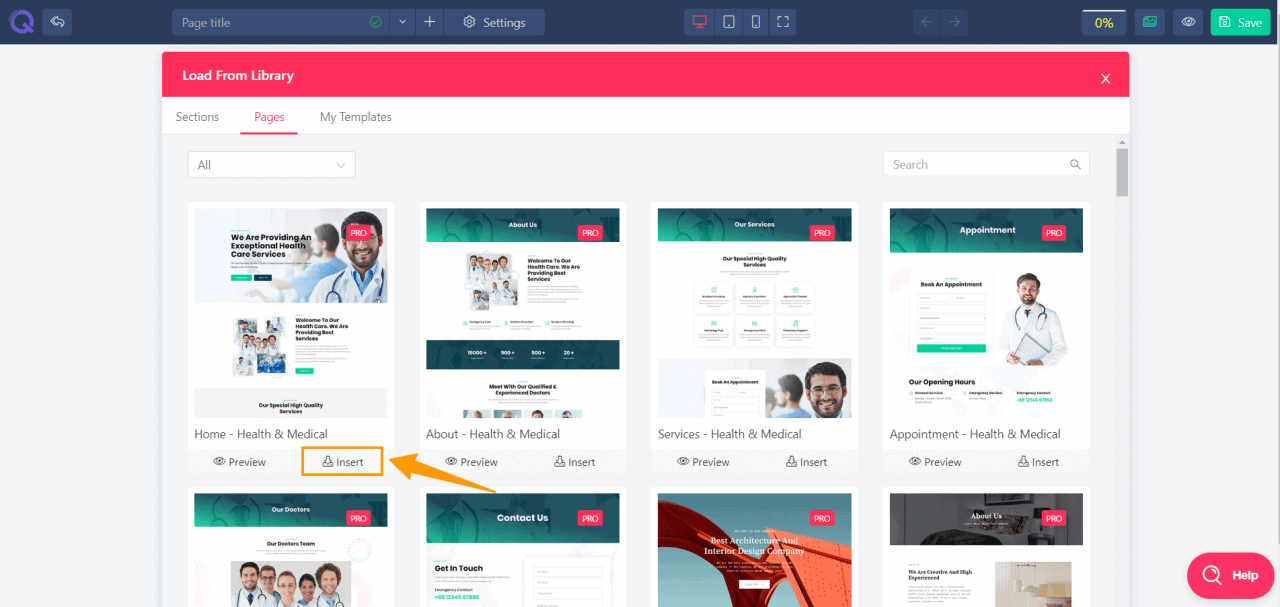This screenshot has width=1280, height=607.
Task: Open Appointment - Health & Medical thumbnail
Action: tap(986, 313)
